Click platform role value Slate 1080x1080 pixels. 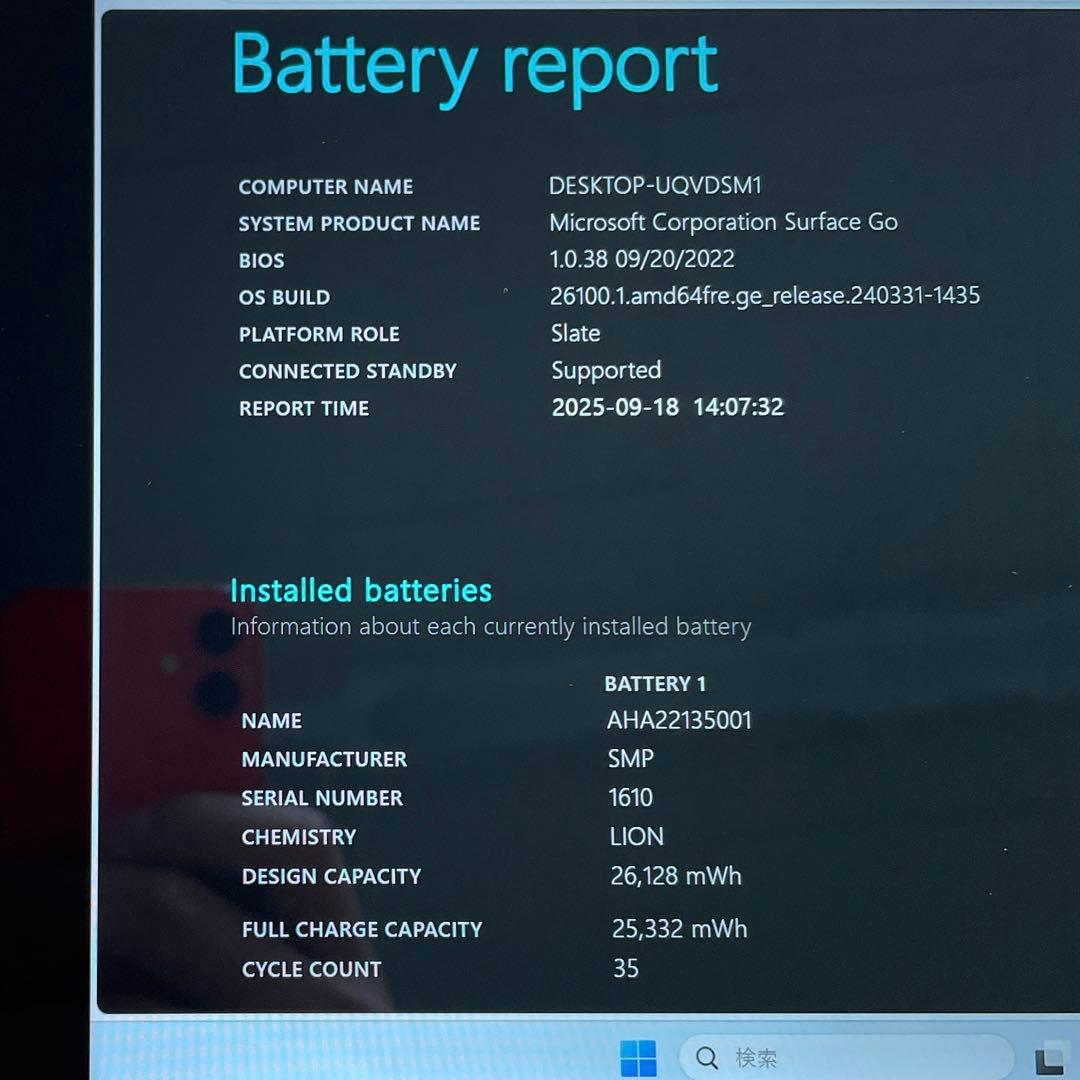click(x=576, y=333)
